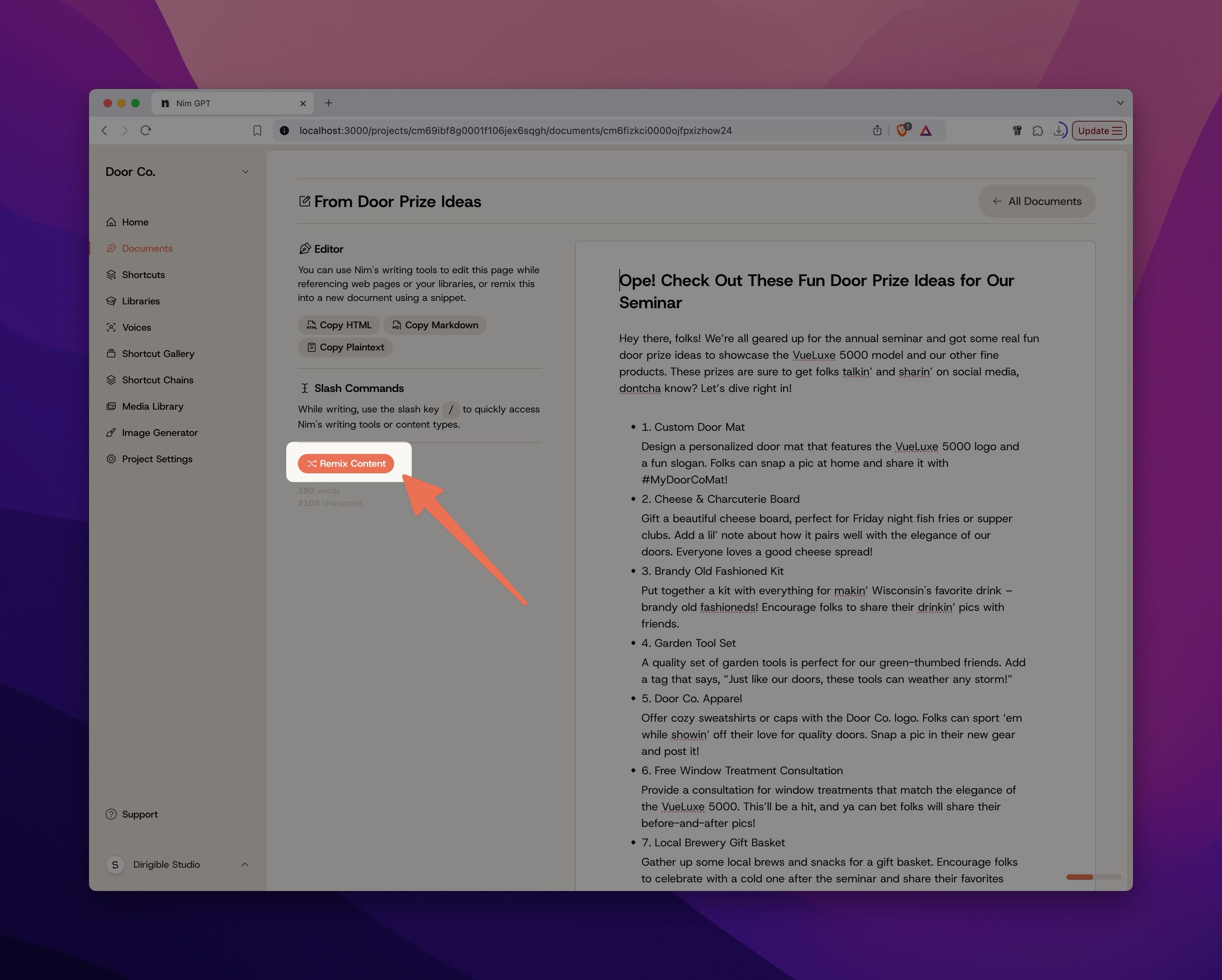The image size is (1222, 980).
Task: Go back to All Documents
Action: click(x=1036, y=201)
